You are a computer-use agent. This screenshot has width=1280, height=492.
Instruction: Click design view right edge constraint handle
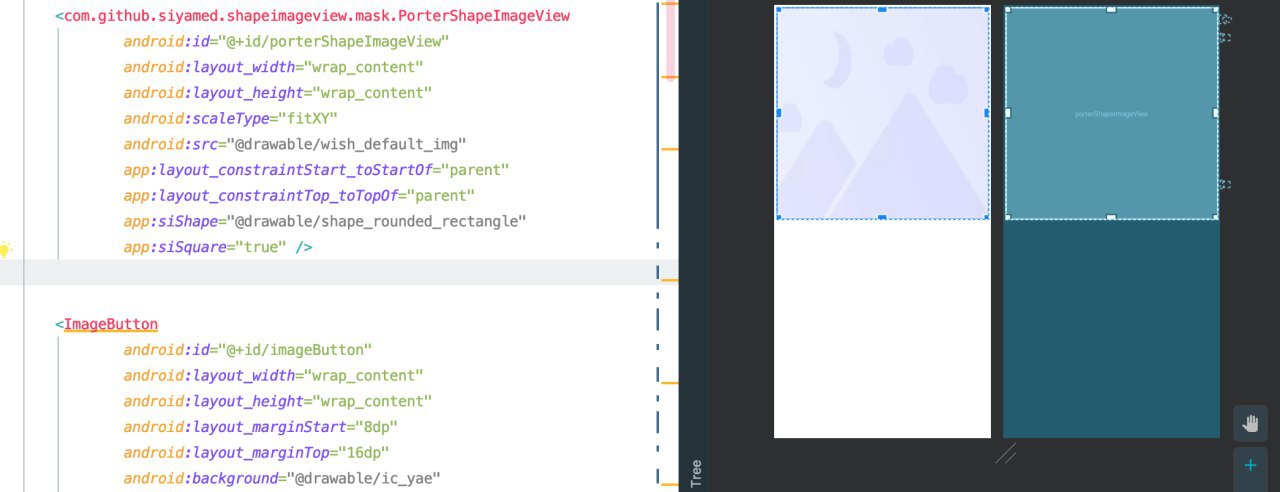pos(987,113)
